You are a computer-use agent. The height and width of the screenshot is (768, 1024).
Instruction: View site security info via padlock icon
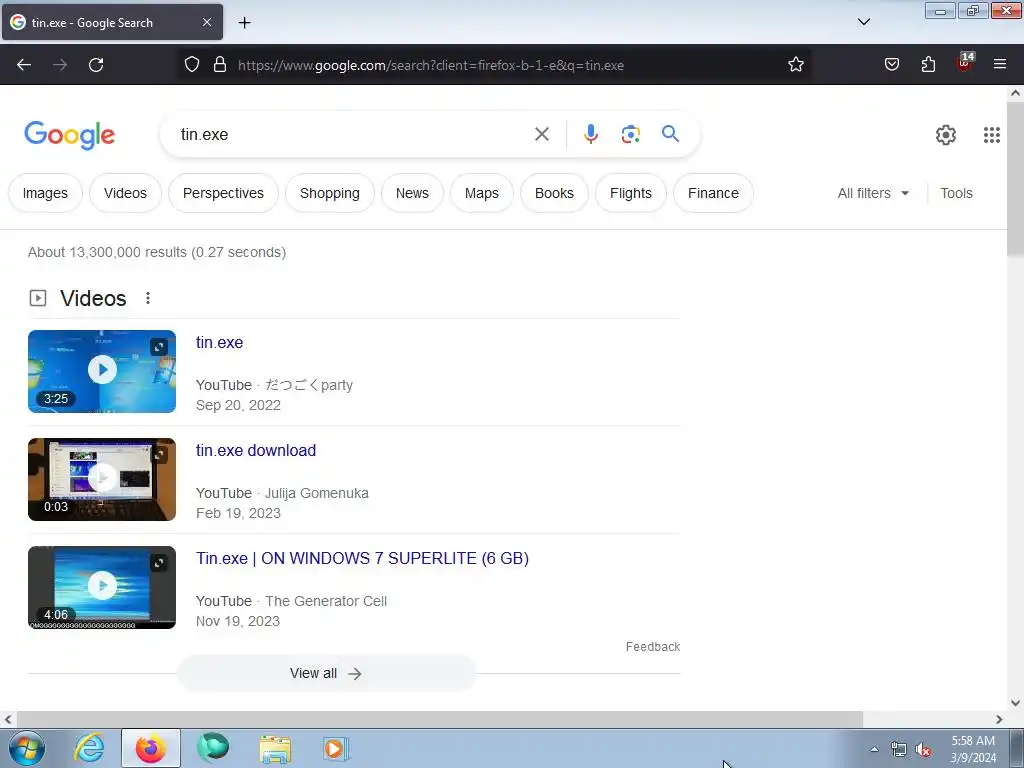point(220,65)
